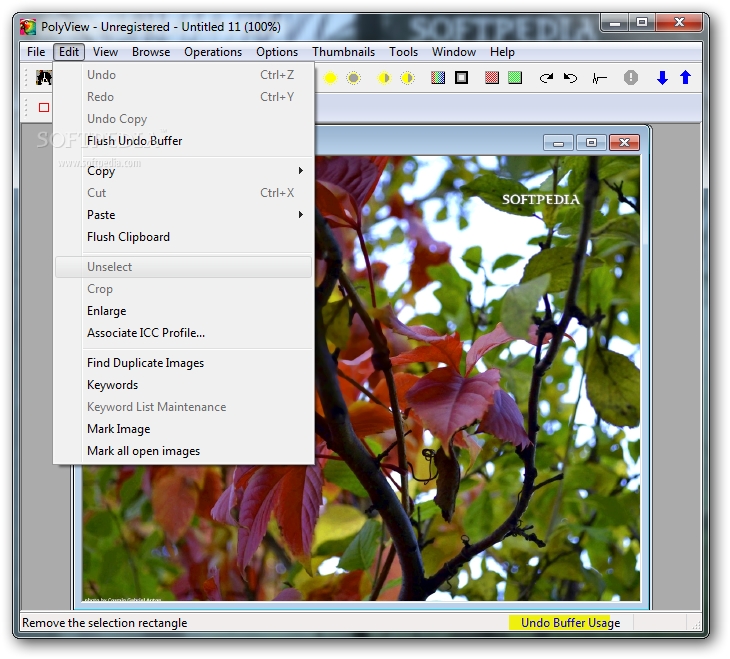Click disabled Keyword List Maintenance entry
The image size is (730, 659).
tap(184, 407)
